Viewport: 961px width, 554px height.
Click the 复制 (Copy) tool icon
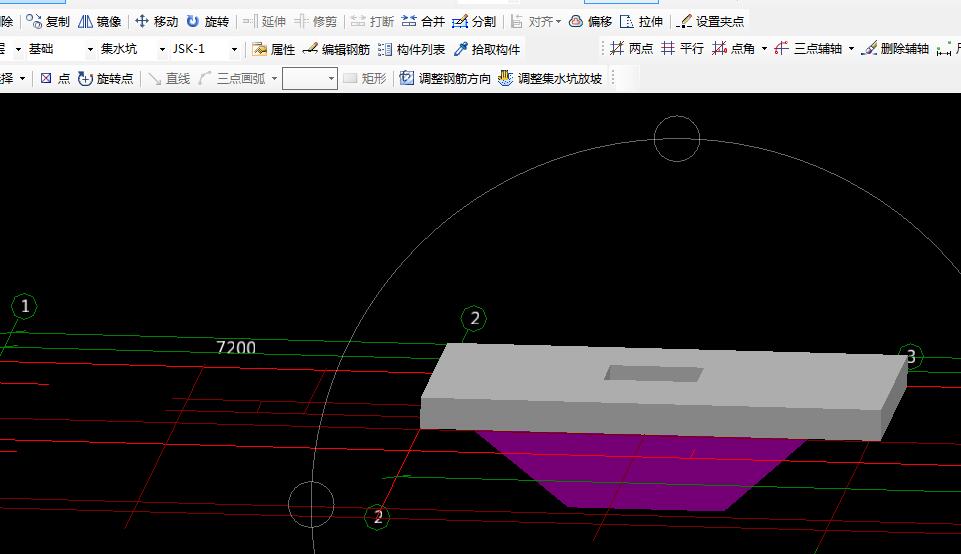34,21
